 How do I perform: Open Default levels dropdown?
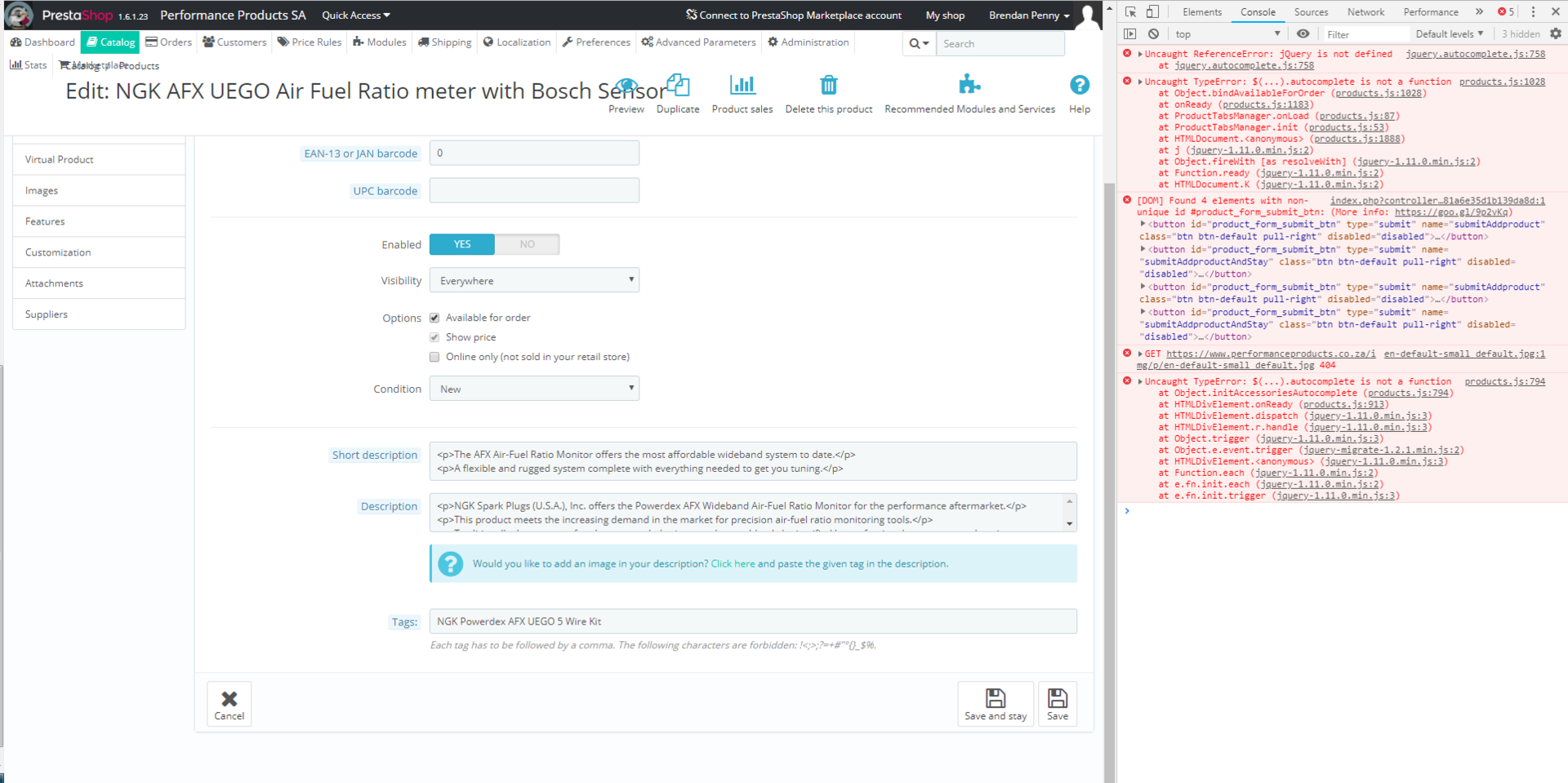[1450, 33]
